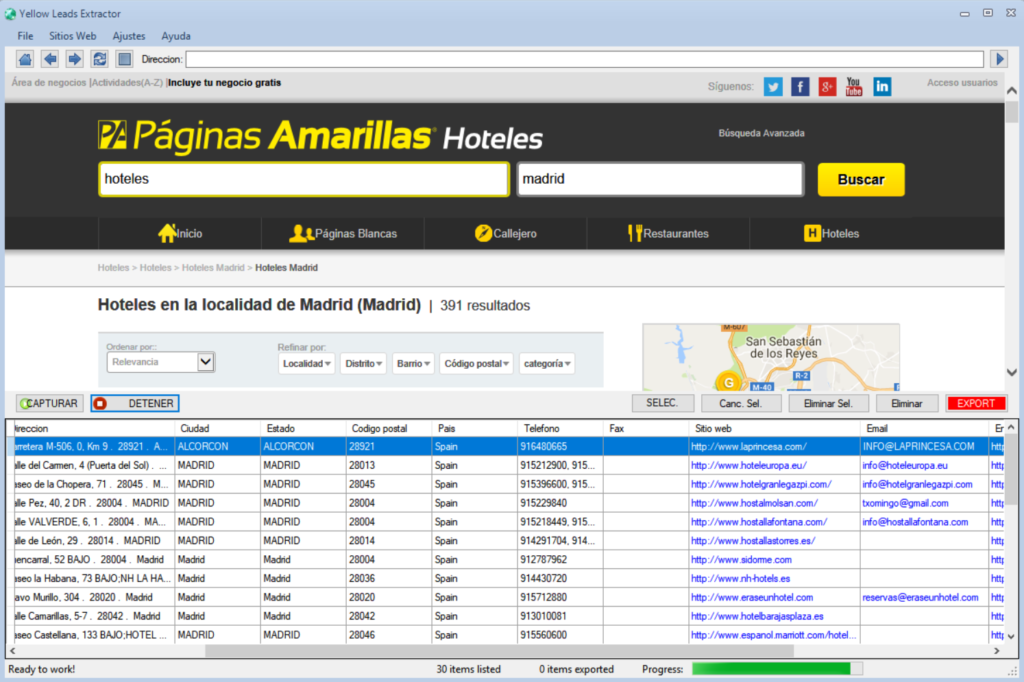Open the LinkedIn social icon

pyautogui.click(x=882, y=86)
